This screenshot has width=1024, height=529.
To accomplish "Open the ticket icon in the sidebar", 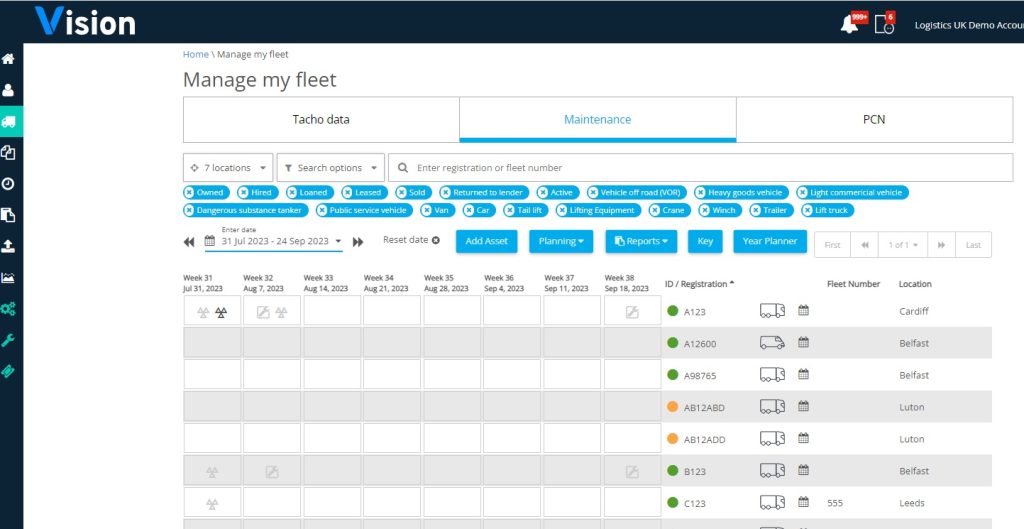I will (8, 372).
